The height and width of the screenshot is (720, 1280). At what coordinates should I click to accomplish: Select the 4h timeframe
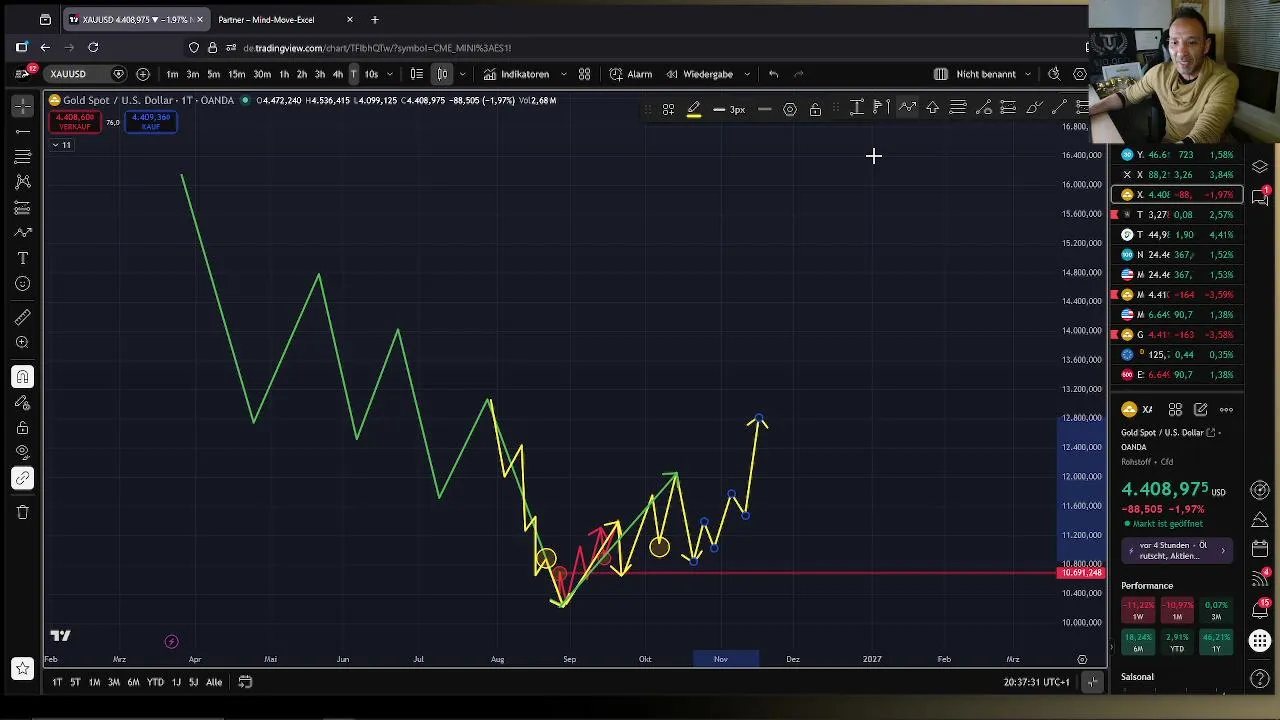click(338, 74)
